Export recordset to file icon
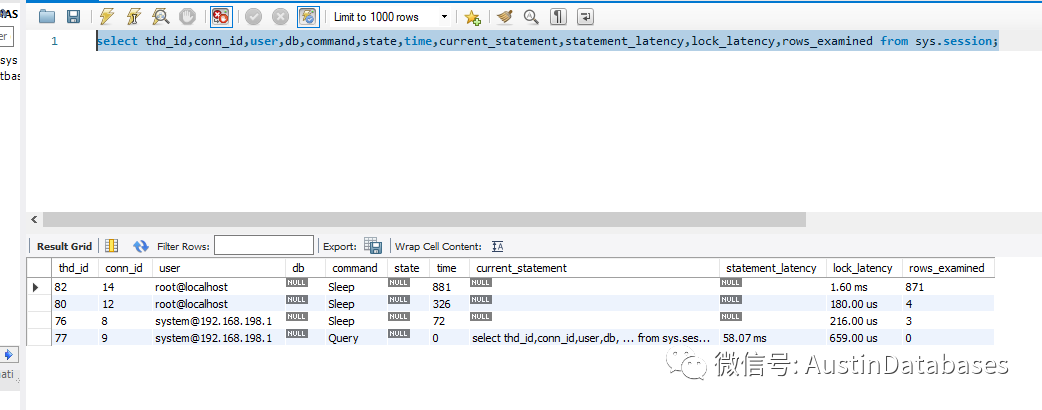 (373, 246)
